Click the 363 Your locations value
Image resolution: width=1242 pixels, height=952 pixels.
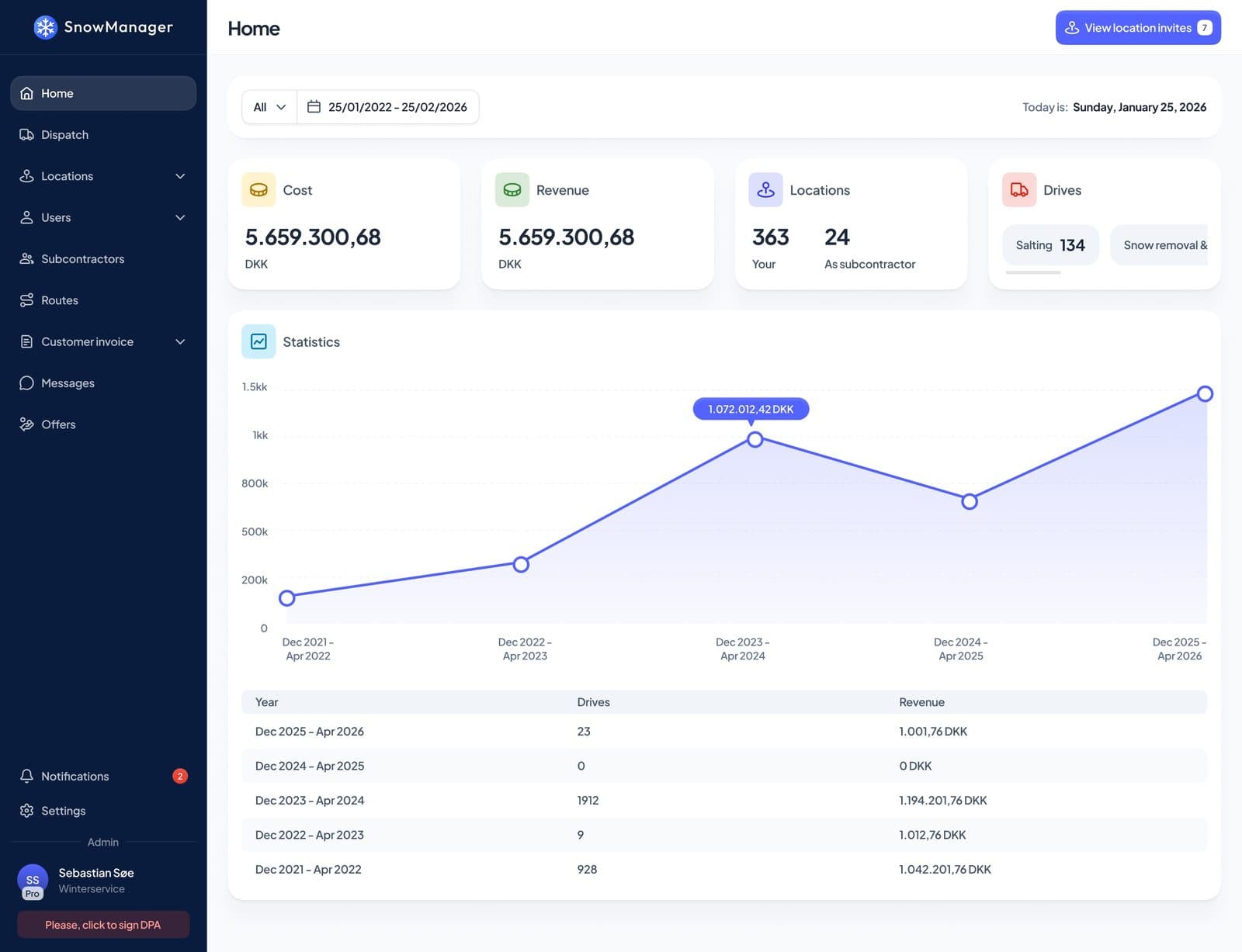click(x=770, y=237)
